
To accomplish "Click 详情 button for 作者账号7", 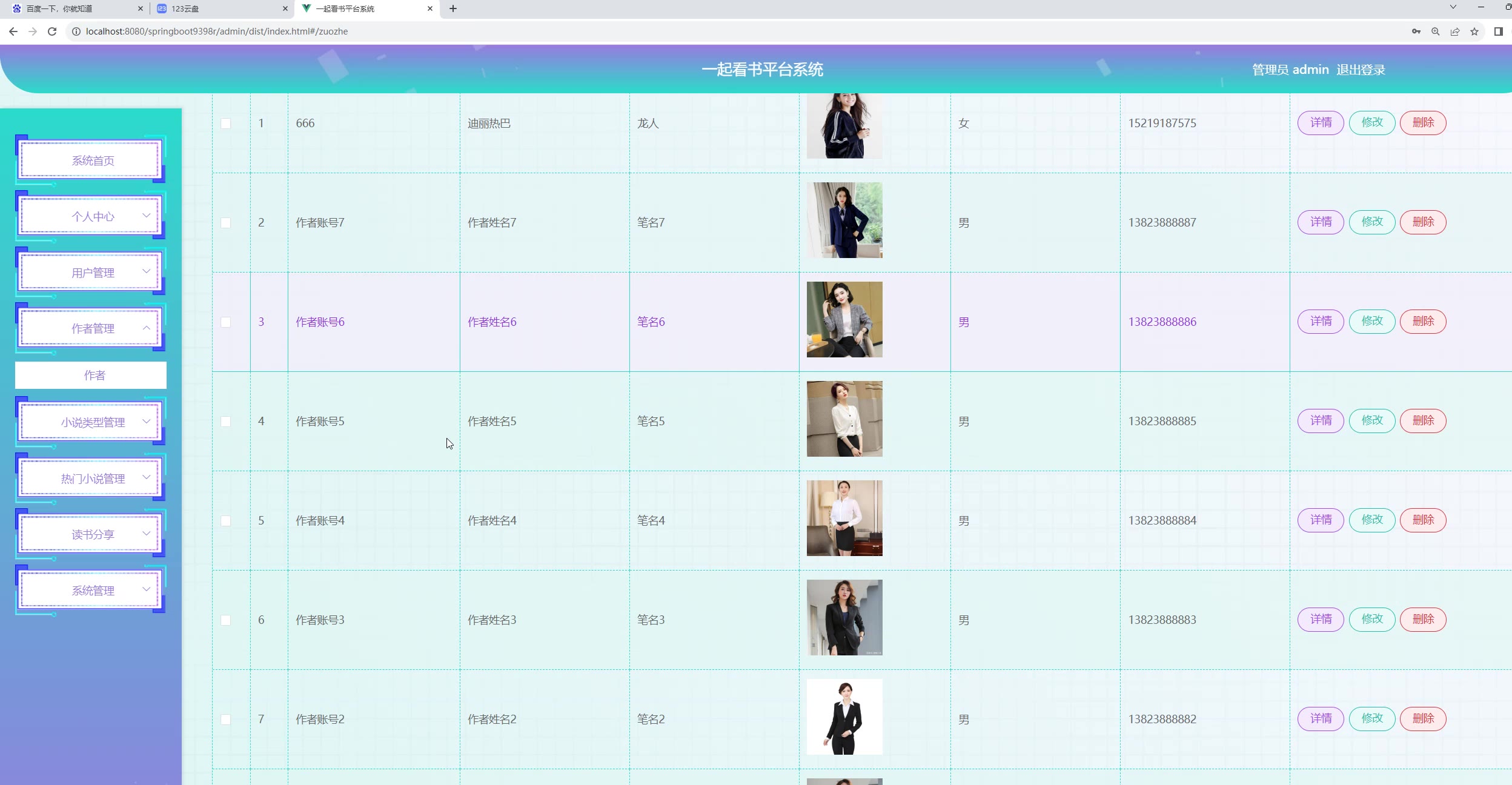I will 1321,222.
